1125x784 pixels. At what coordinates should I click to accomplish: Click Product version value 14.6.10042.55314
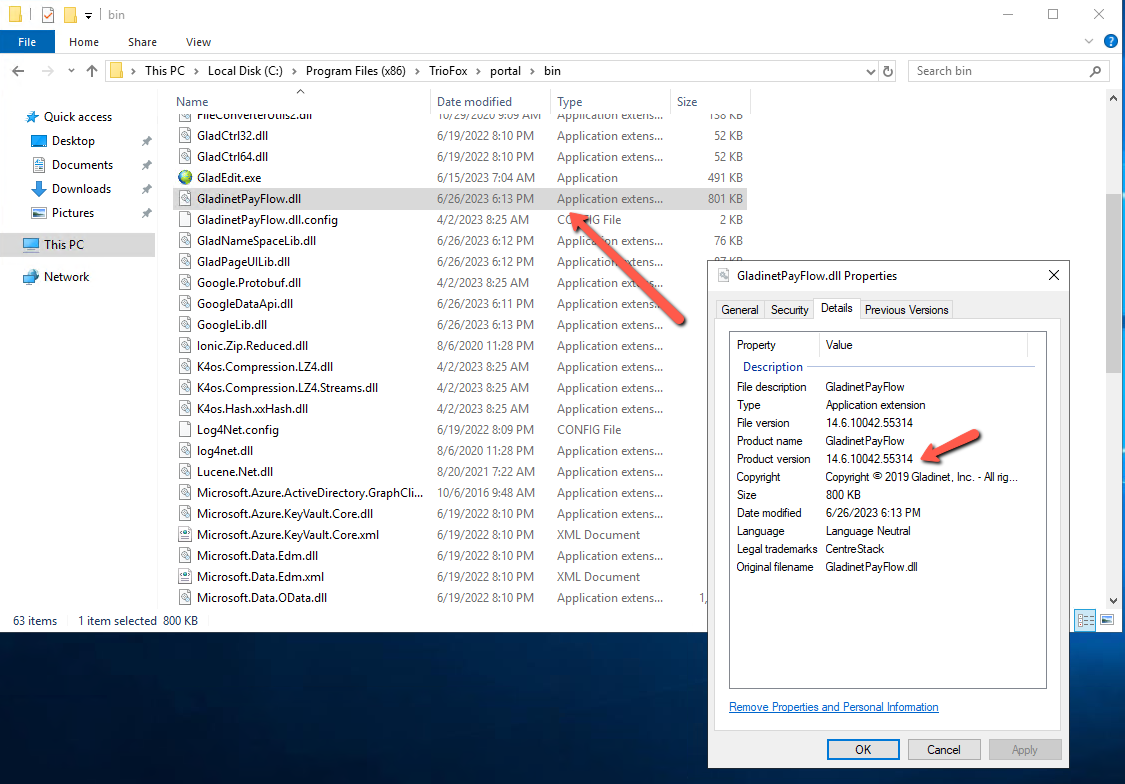pyautogui.click(x=869, y=459)
